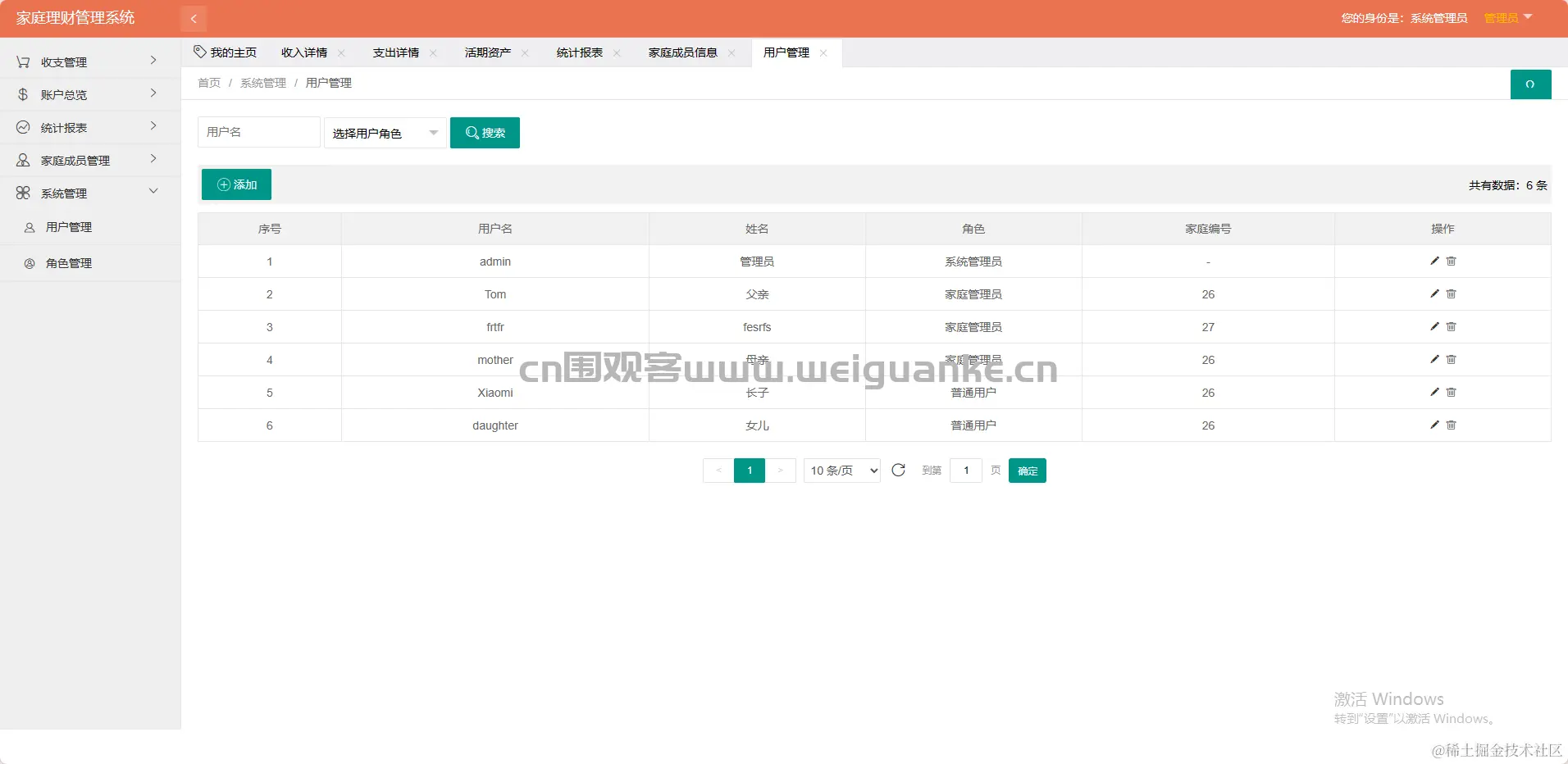Switch to the 支出详情 tab

click(x=396, y=52)
